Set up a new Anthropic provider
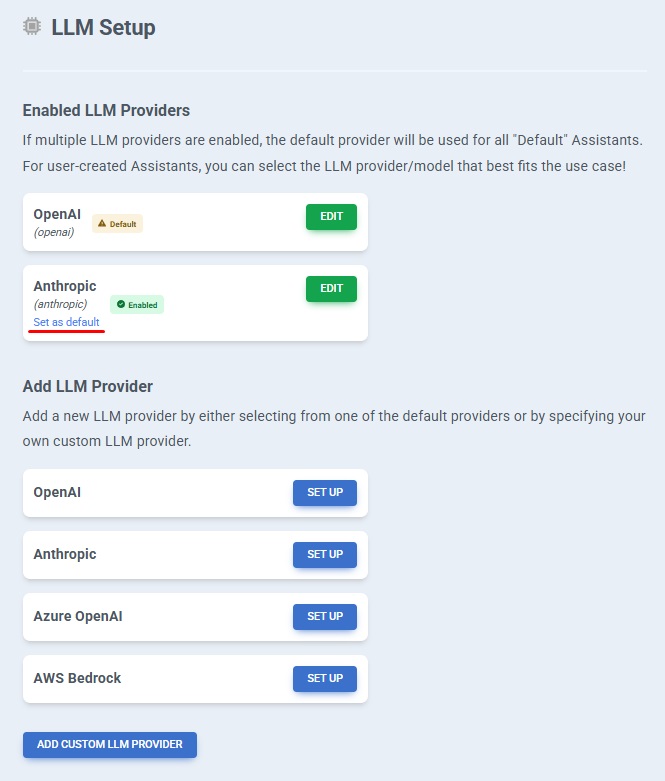Image resolution: width=665 pixels, height=781 pixels. 325,555
